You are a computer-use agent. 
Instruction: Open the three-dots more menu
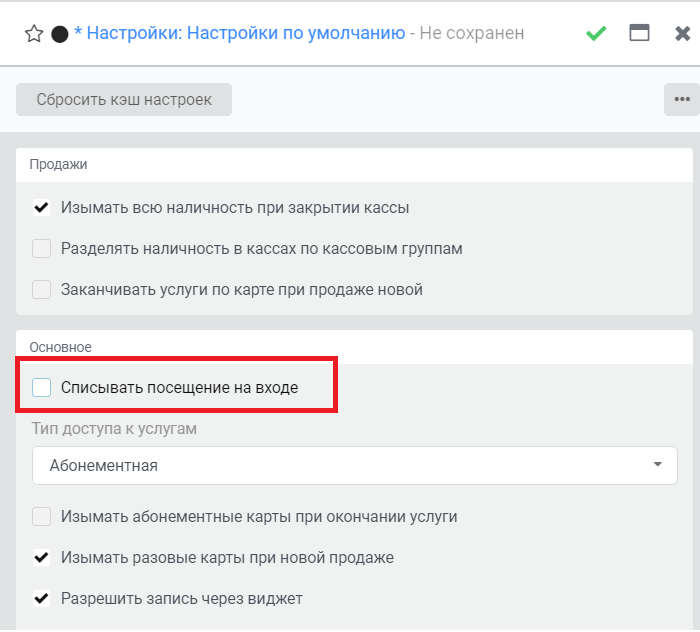pyautogui.click(x=682, y=99)
